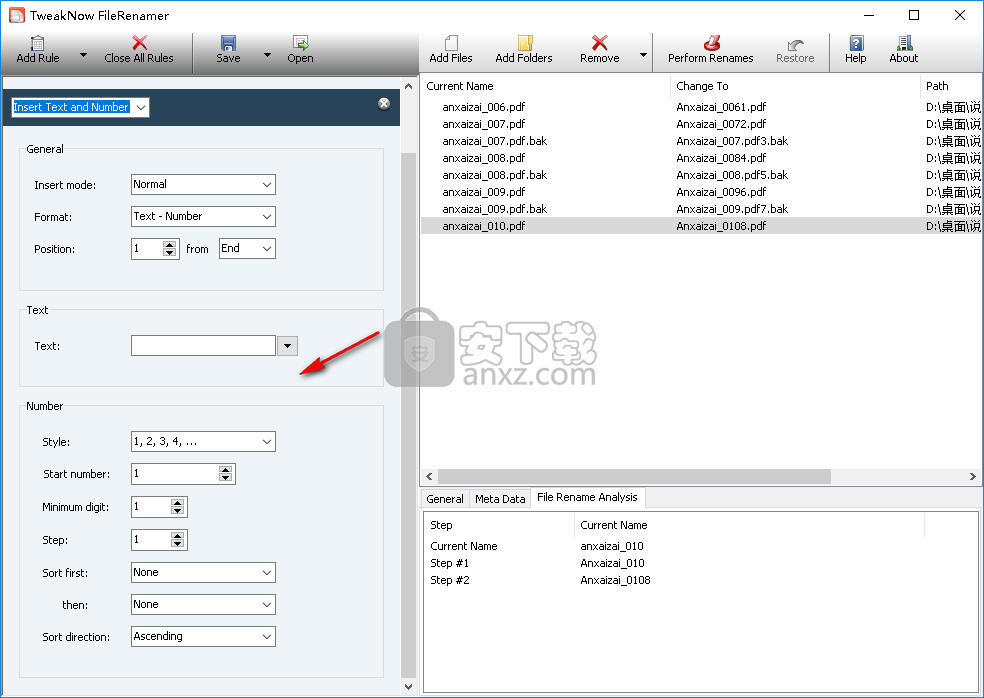Increase Start number with up arrow

pyautogui.click(x=226, y=470)
